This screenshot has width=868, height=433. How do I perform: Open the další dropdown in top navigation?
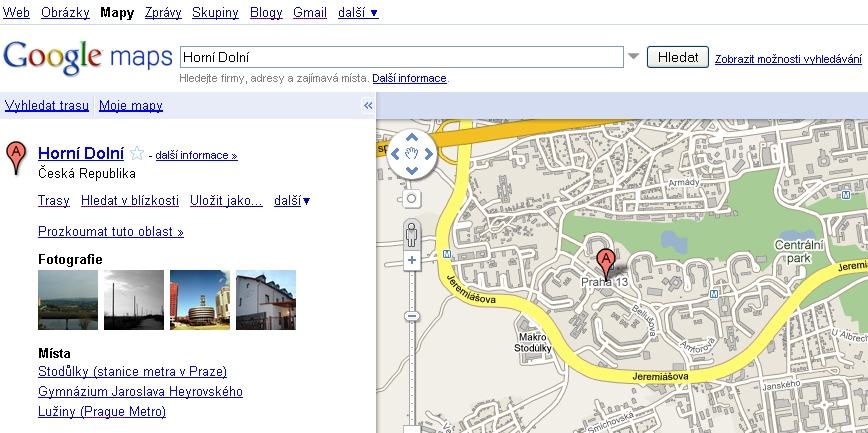pos(358,12)
